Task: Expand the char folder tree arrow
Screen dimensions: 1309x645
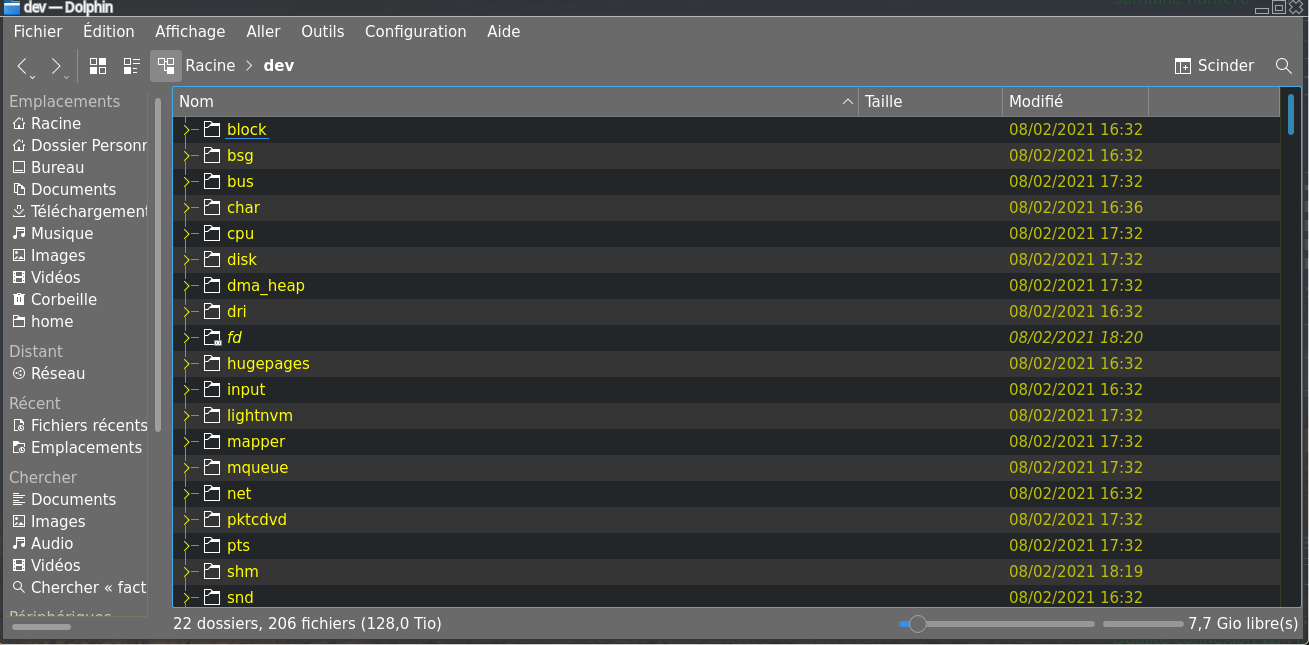Action: click(x=186, y=208)
